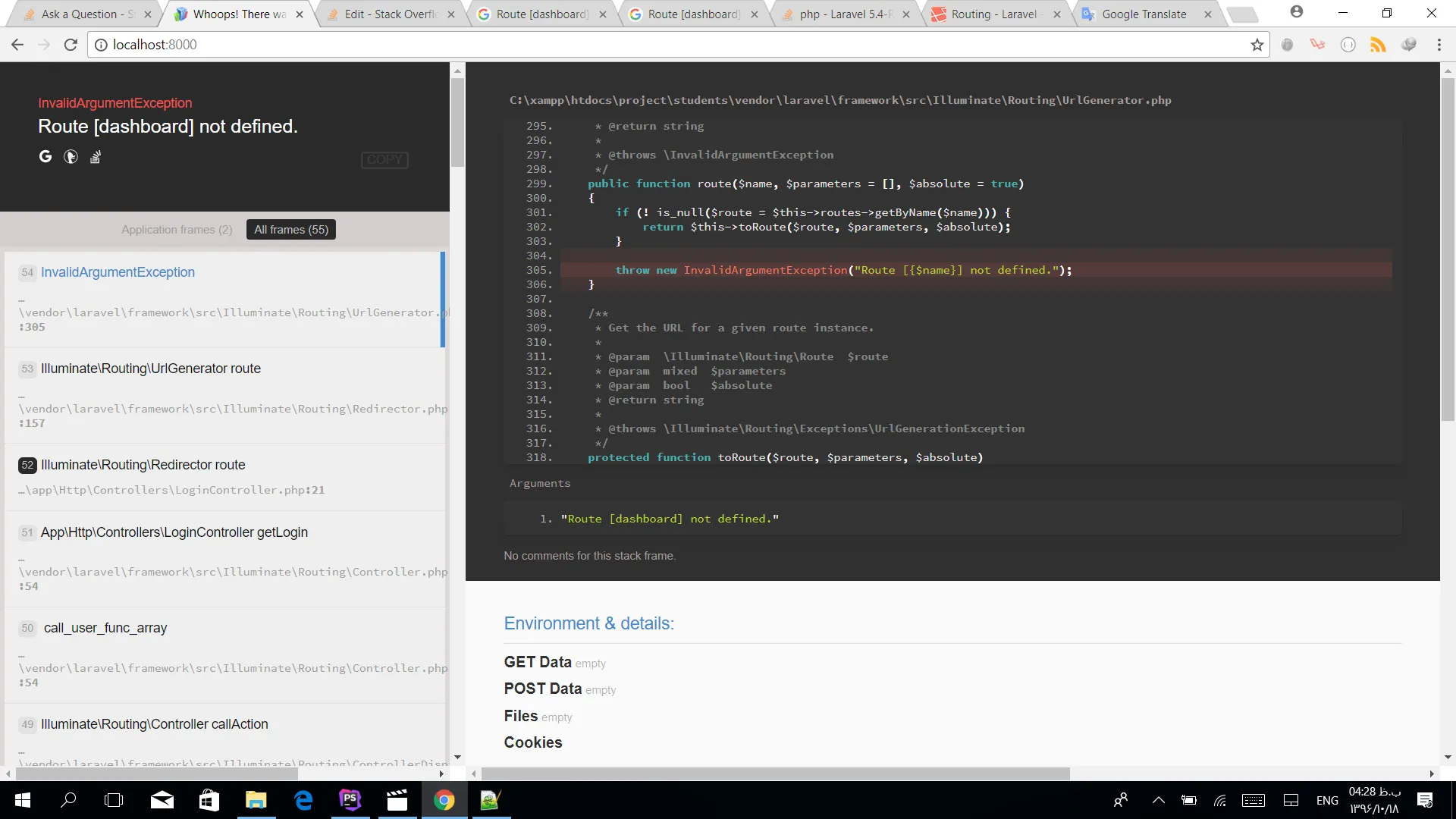Viewport: 1456px width, 819px height.
Task: Search the error on DuckDuckGo icon
Action: (x=71, y=157)
